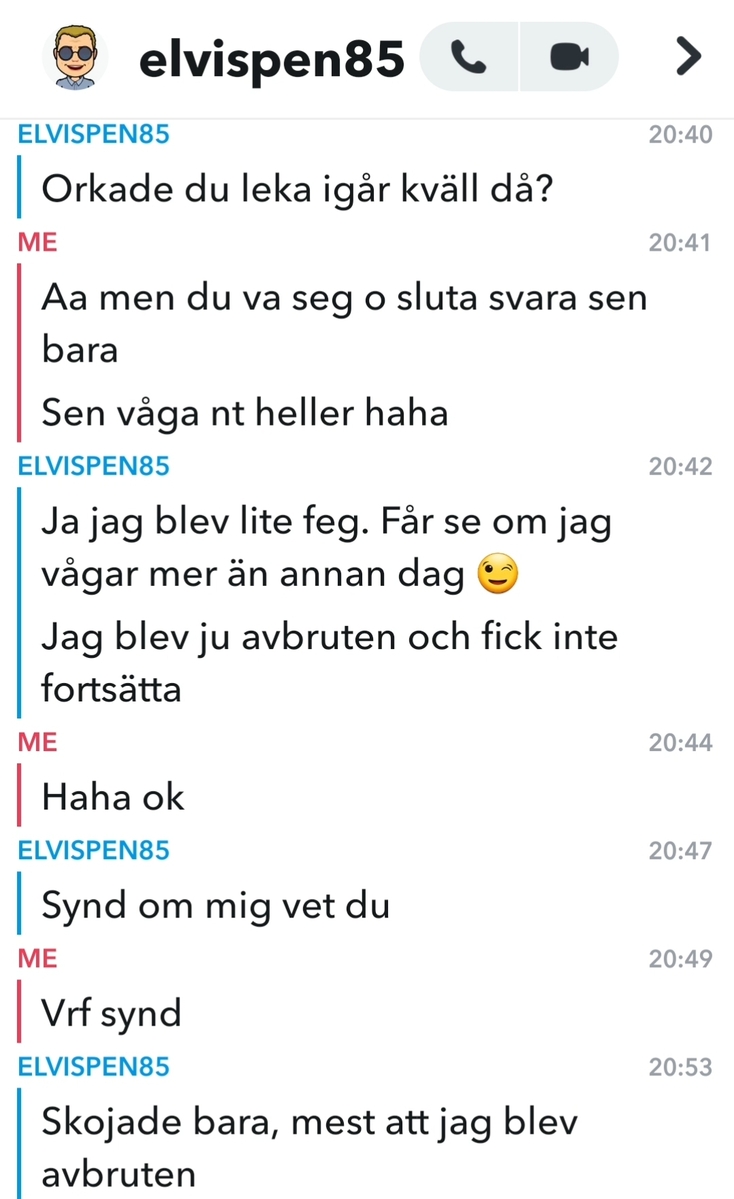Image resolution: width=734 pixels, height=1199 pixels.
Task: Select the 'Haha ok' message
Action: [113, 797]
